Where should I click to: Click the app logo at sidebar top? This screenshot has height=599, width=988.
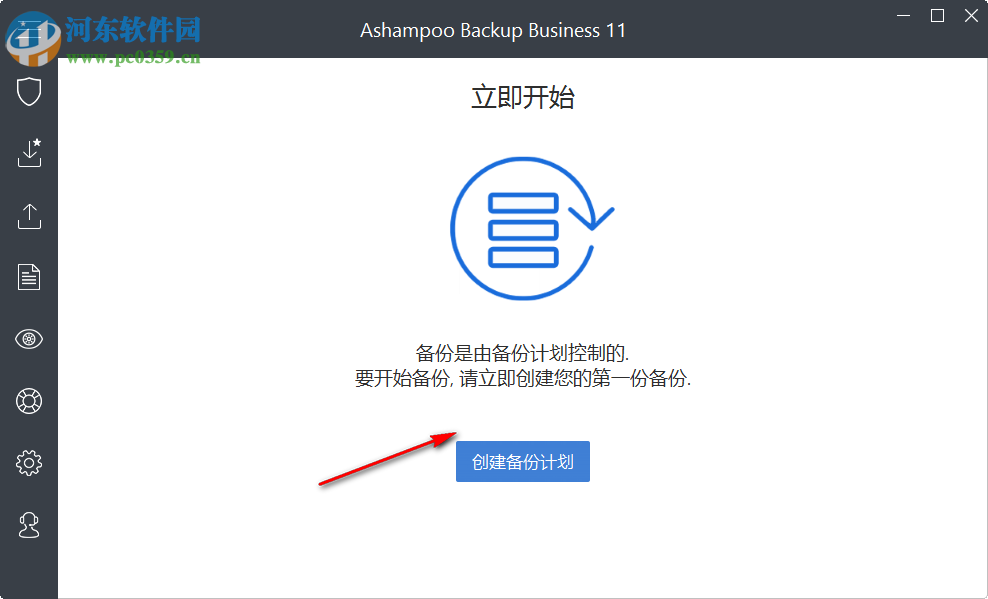point(29,27)
